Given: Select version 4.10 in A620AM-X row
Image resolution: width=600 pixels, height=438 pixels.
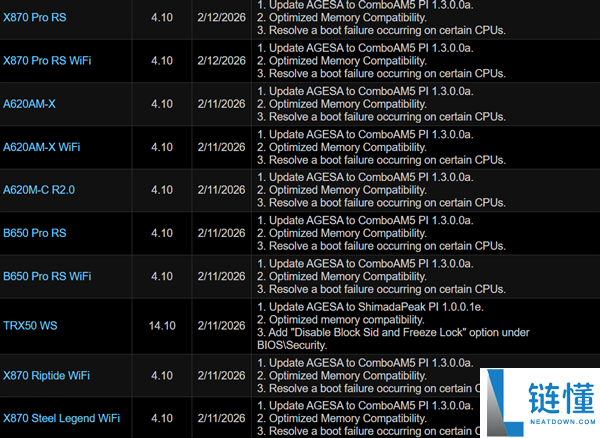Looking at the screenshot, I should 162,104.
